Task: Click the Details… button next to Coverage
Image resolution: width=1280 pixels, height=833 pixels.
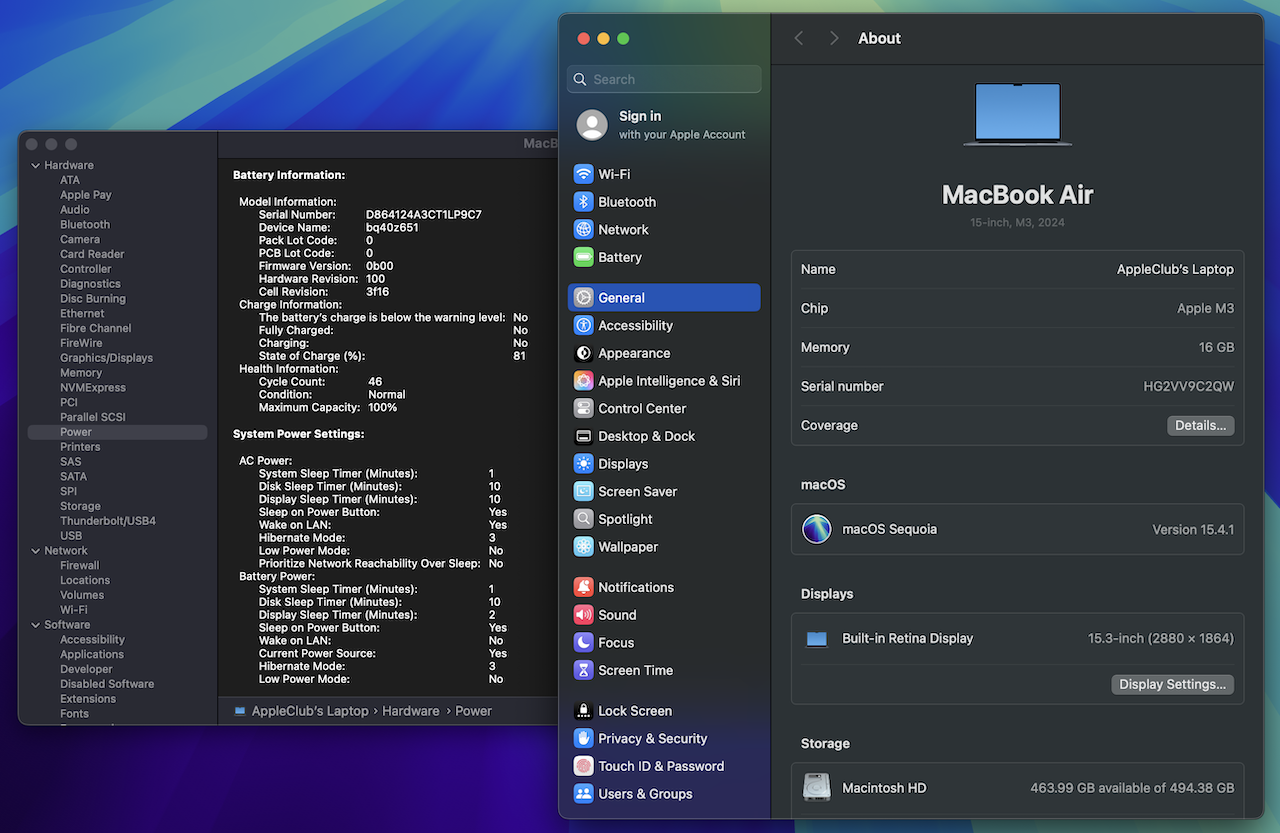Action: pyautogui.click(x=1200, y=426)
